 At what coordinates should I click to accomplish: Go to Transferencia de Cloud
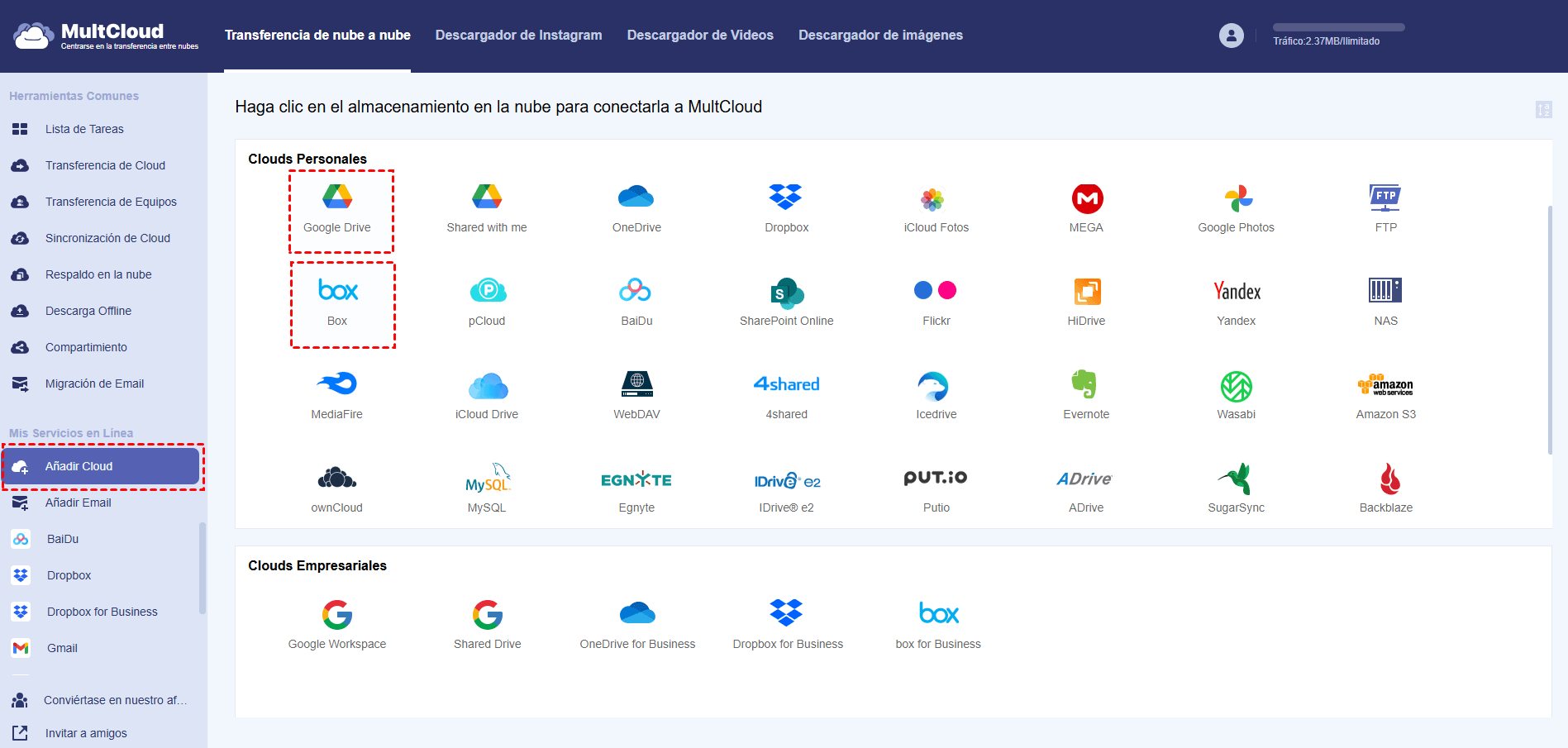[103, 165]
